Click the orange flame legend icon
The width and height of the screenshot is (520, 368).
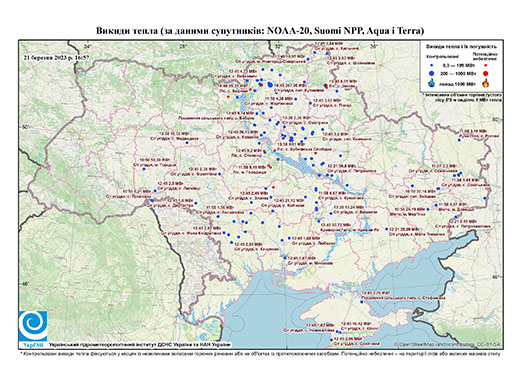[x=485, y=83]
